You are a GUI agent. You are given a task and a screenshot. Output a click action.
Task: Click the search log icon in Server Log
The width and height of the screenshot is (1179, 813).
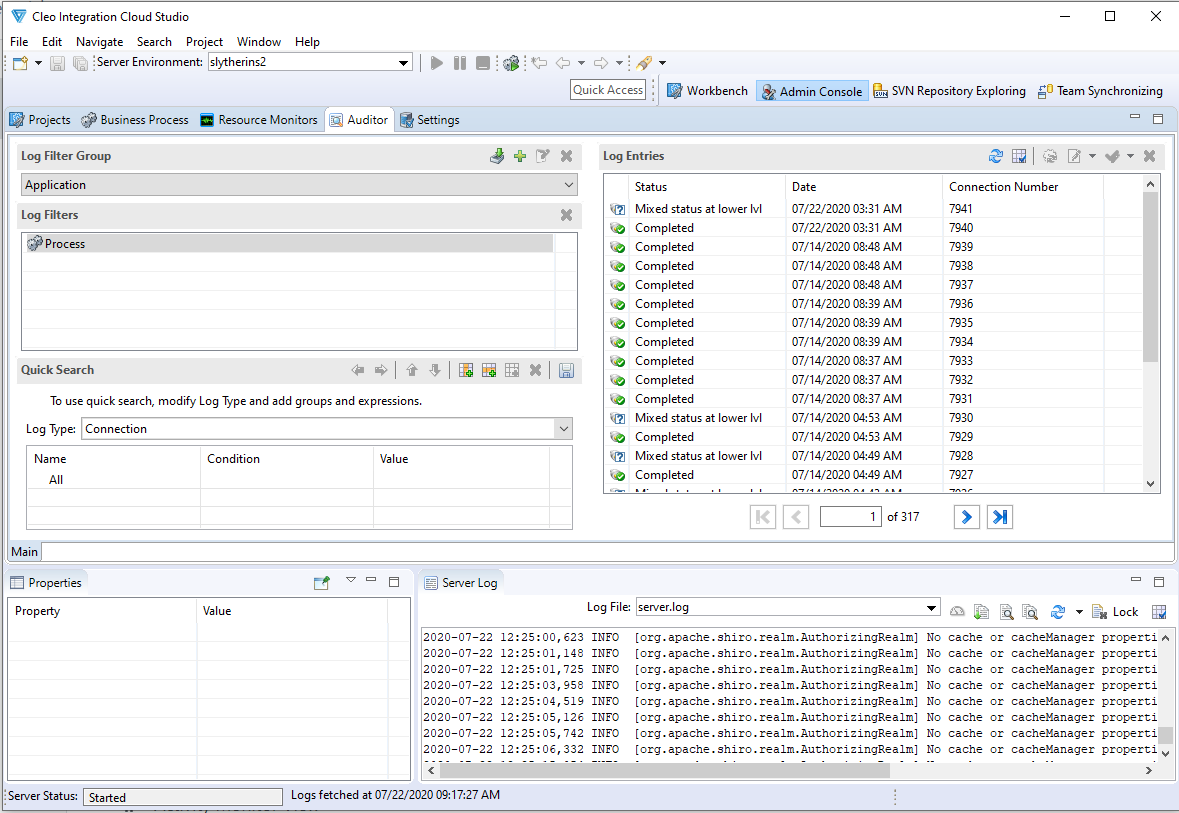[x=1007, y=612]
